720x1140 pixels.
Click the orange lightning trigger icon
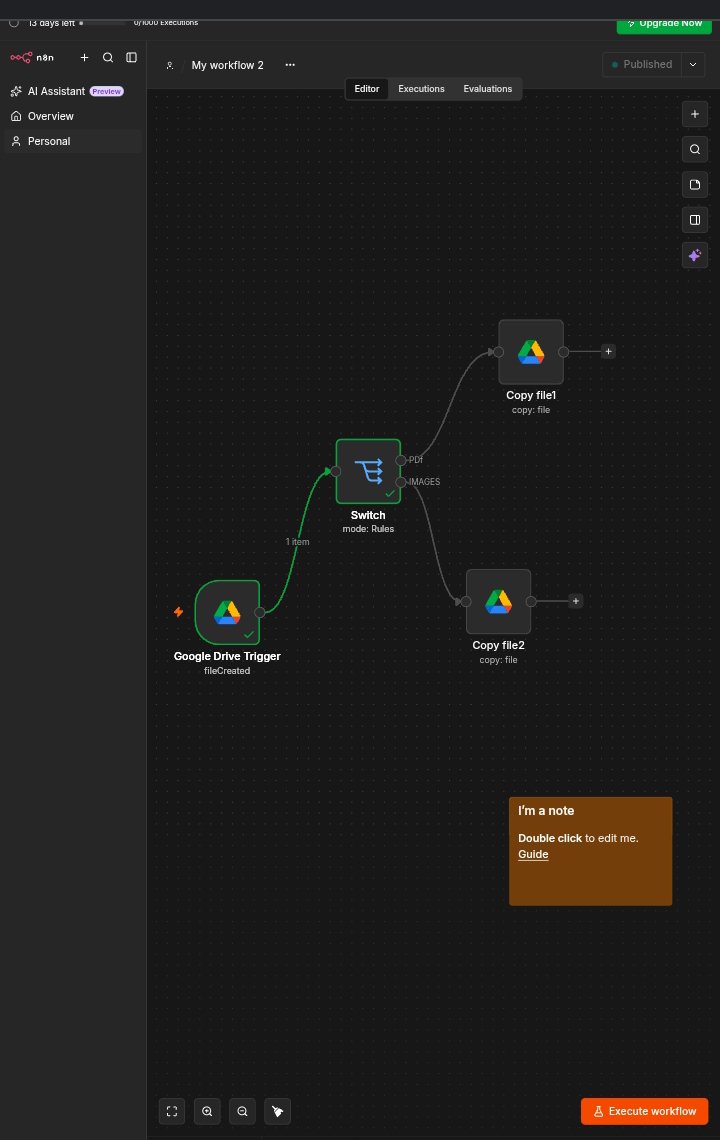coord(178,612)
